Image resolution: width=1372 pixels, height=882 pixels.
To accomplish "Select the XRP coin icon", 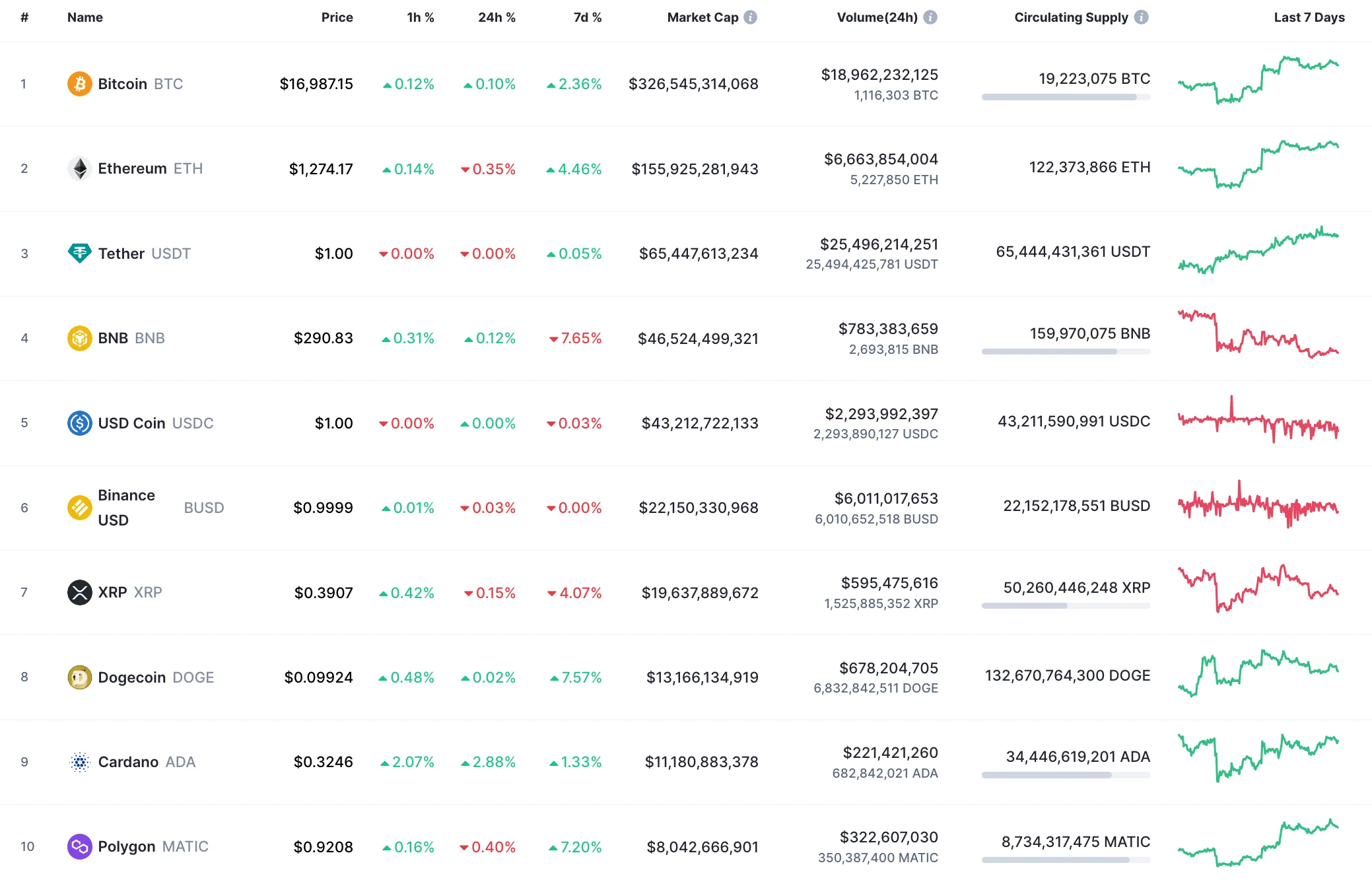I will pyautogui.click(x=79, y=592).
